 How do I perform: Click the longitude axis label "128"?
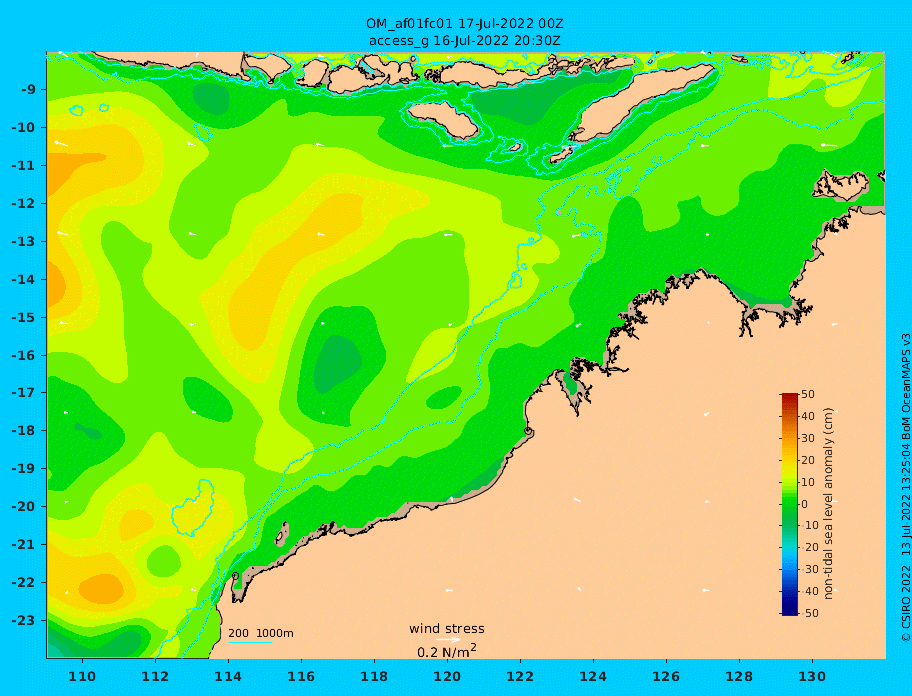coord(739,676)
